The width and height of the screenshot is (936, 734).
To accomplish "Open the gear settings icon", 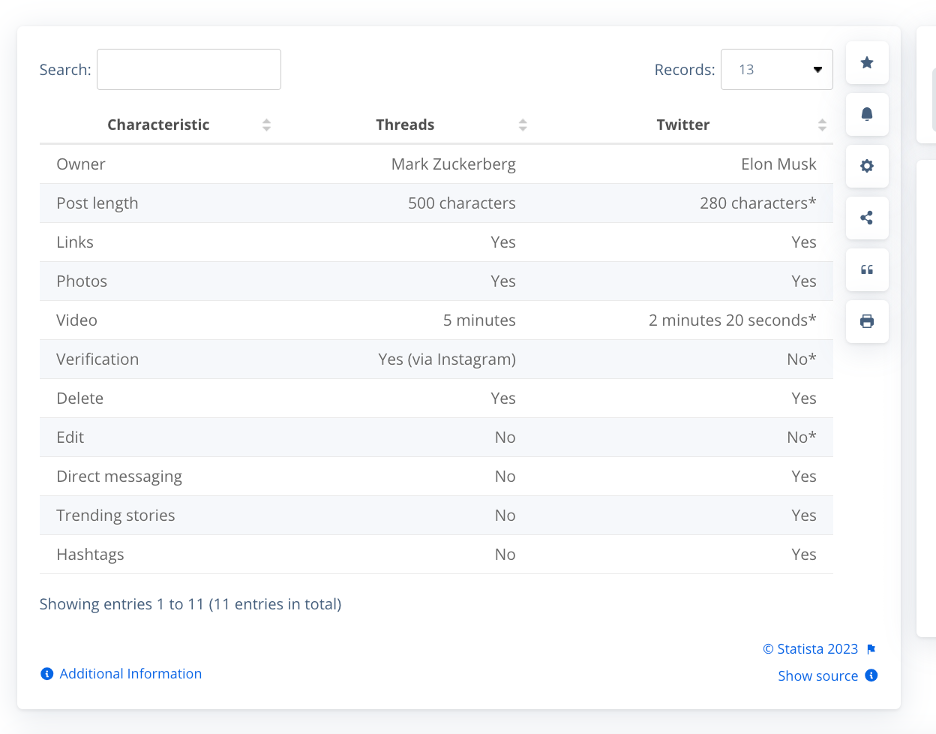I will [867, 166].
